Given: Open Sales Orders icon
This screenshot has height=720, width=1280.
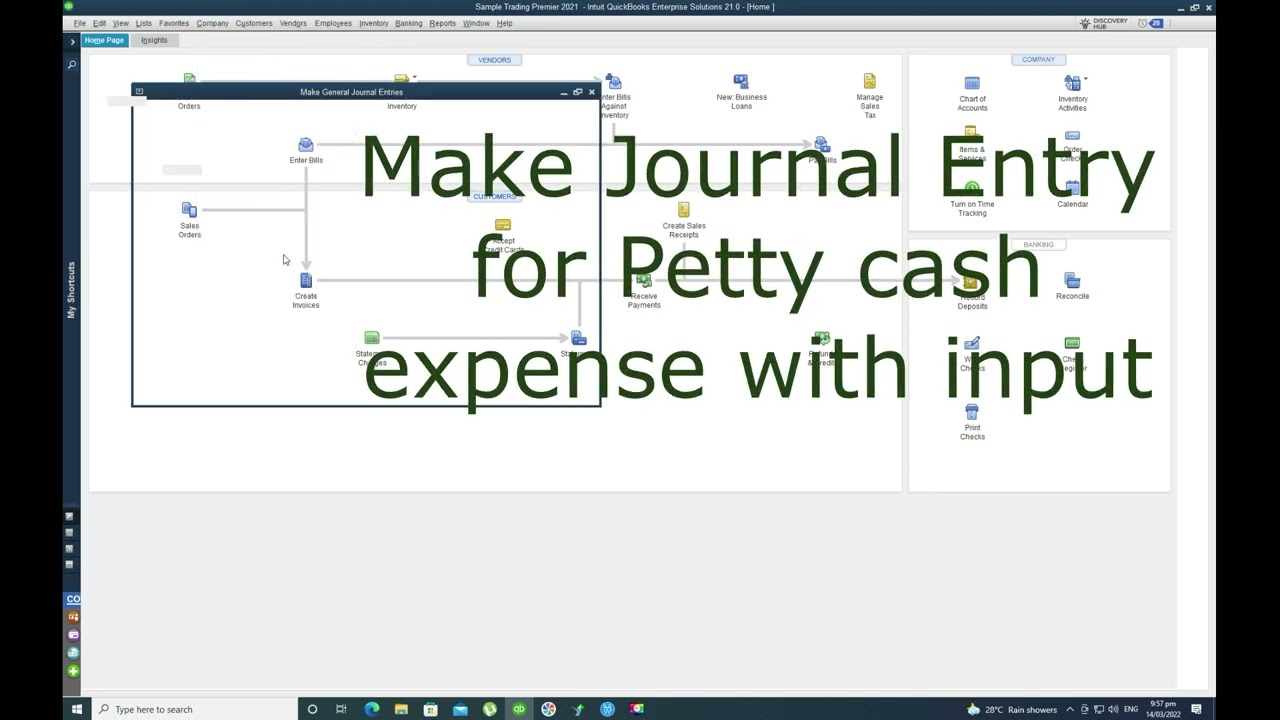Looking at the screenshot, I should tap(189, 211).
